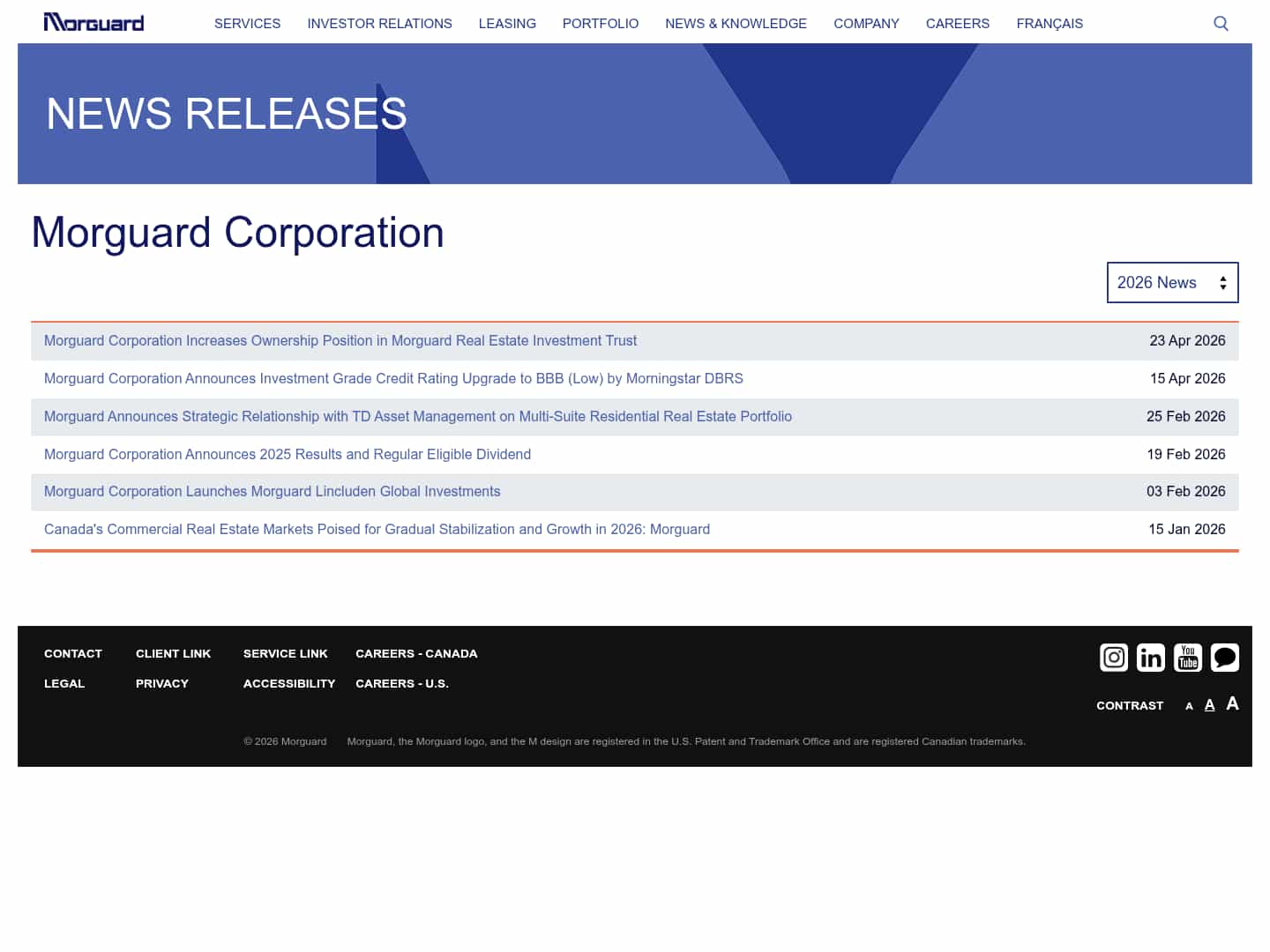Read the BBB credit rating upgrade release
The width and height of the screenshot is (1270, 952).
393,378
